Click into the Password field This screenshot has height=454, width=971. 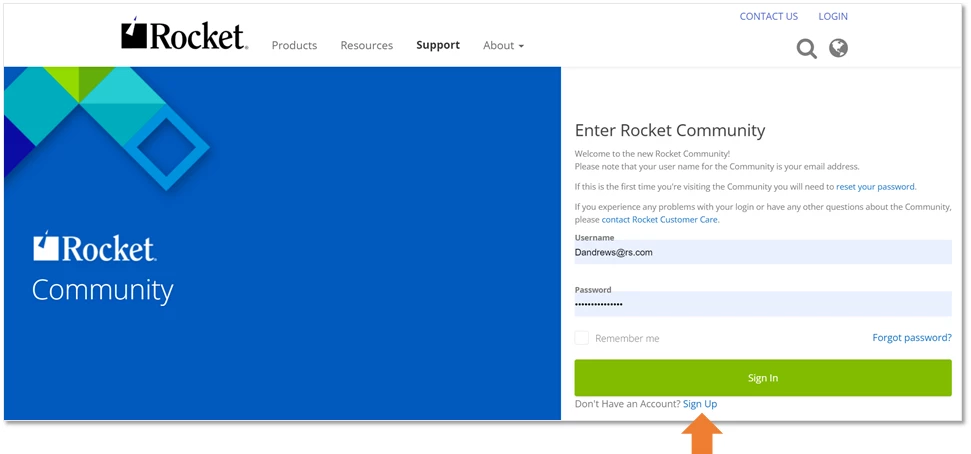[x=763, y=304]
